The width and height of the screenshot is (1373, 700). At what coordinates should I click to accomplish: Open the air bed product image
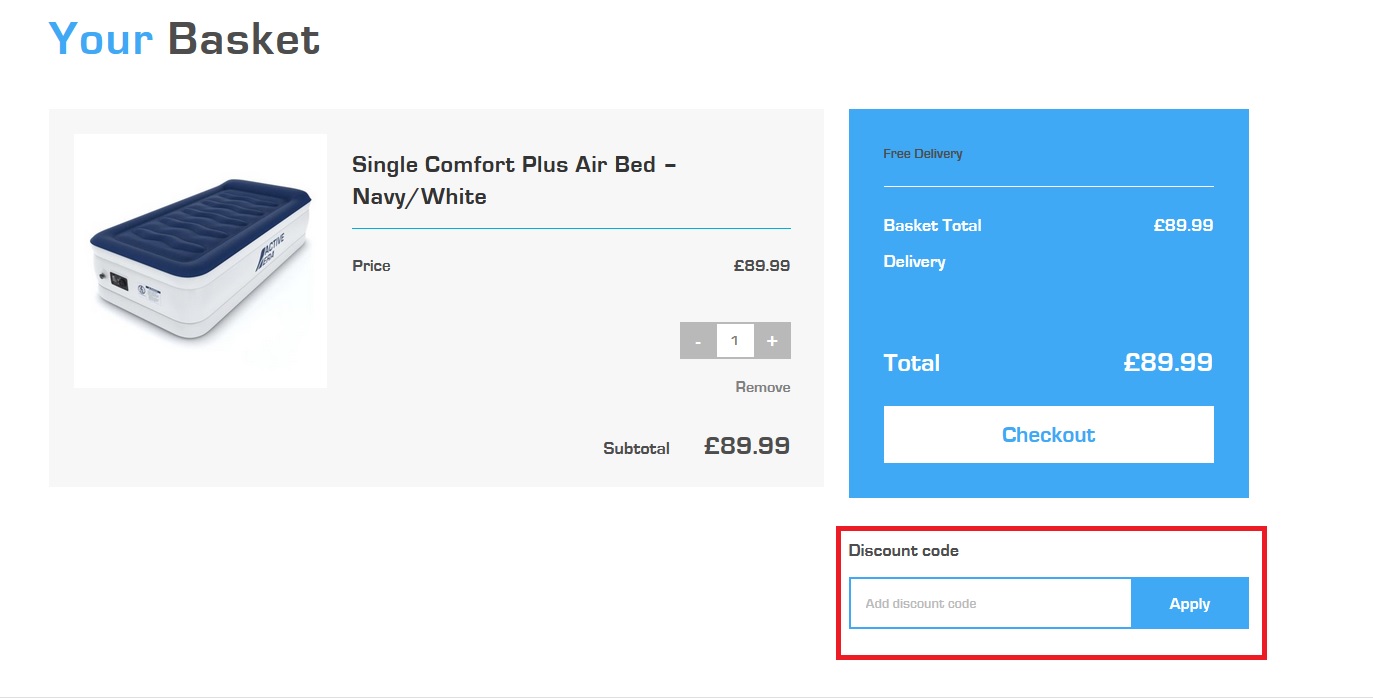pyautogui.click(x=200, y=261)
